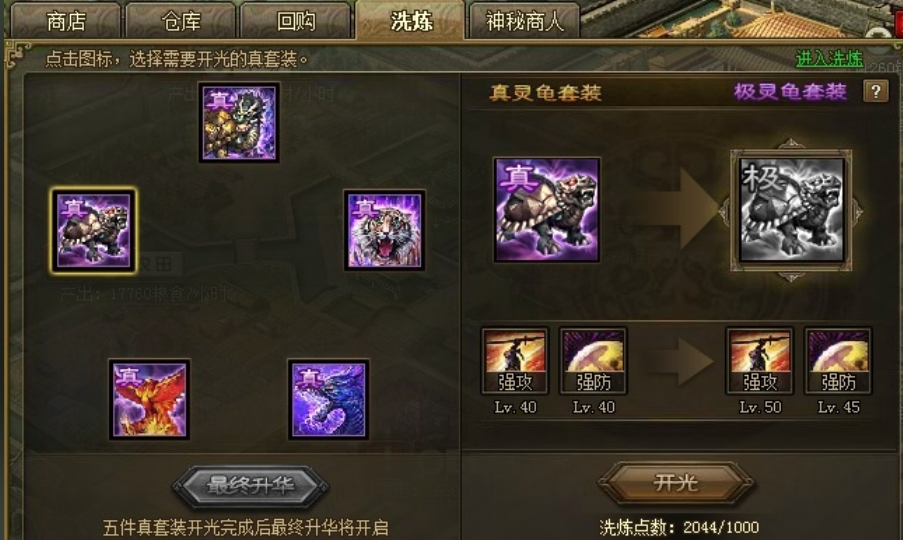Screen dimensions: 903x540
Task: Click the grey 极 turtle result image
Action: pos(791,210)
